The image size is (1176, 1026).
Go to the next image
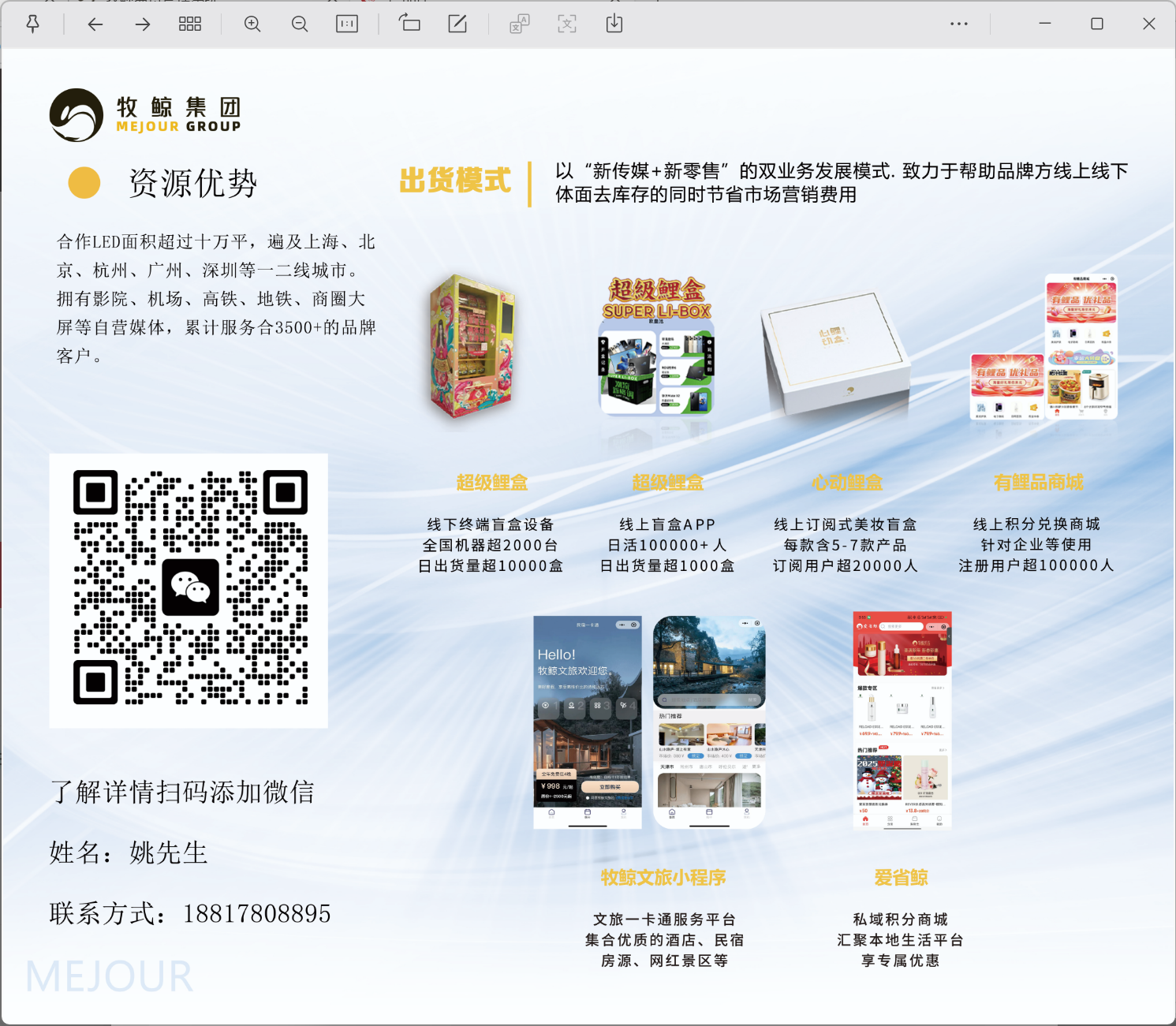click(x=143, y=24)
